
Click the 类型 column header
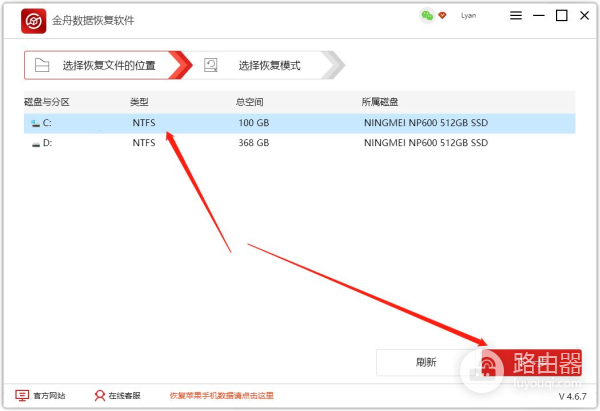coord(139,102)
